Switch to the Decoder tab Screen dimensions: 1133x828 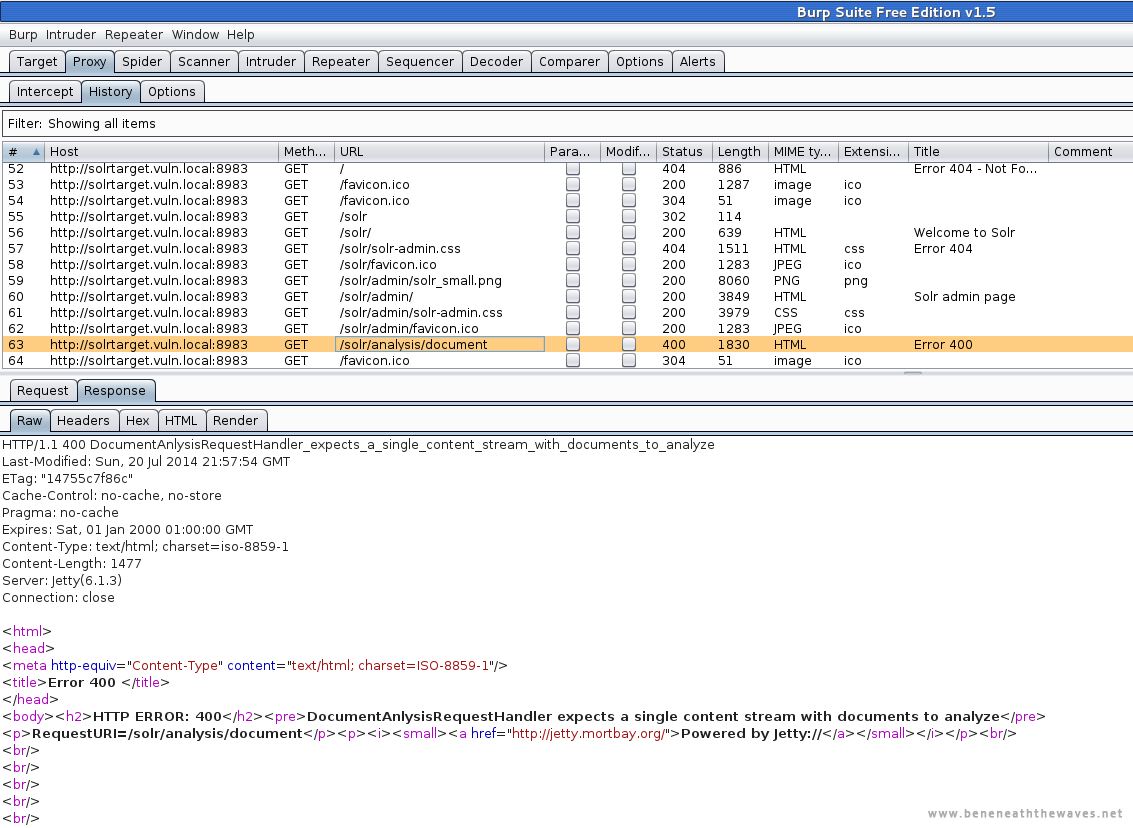(x=496, y=61)
